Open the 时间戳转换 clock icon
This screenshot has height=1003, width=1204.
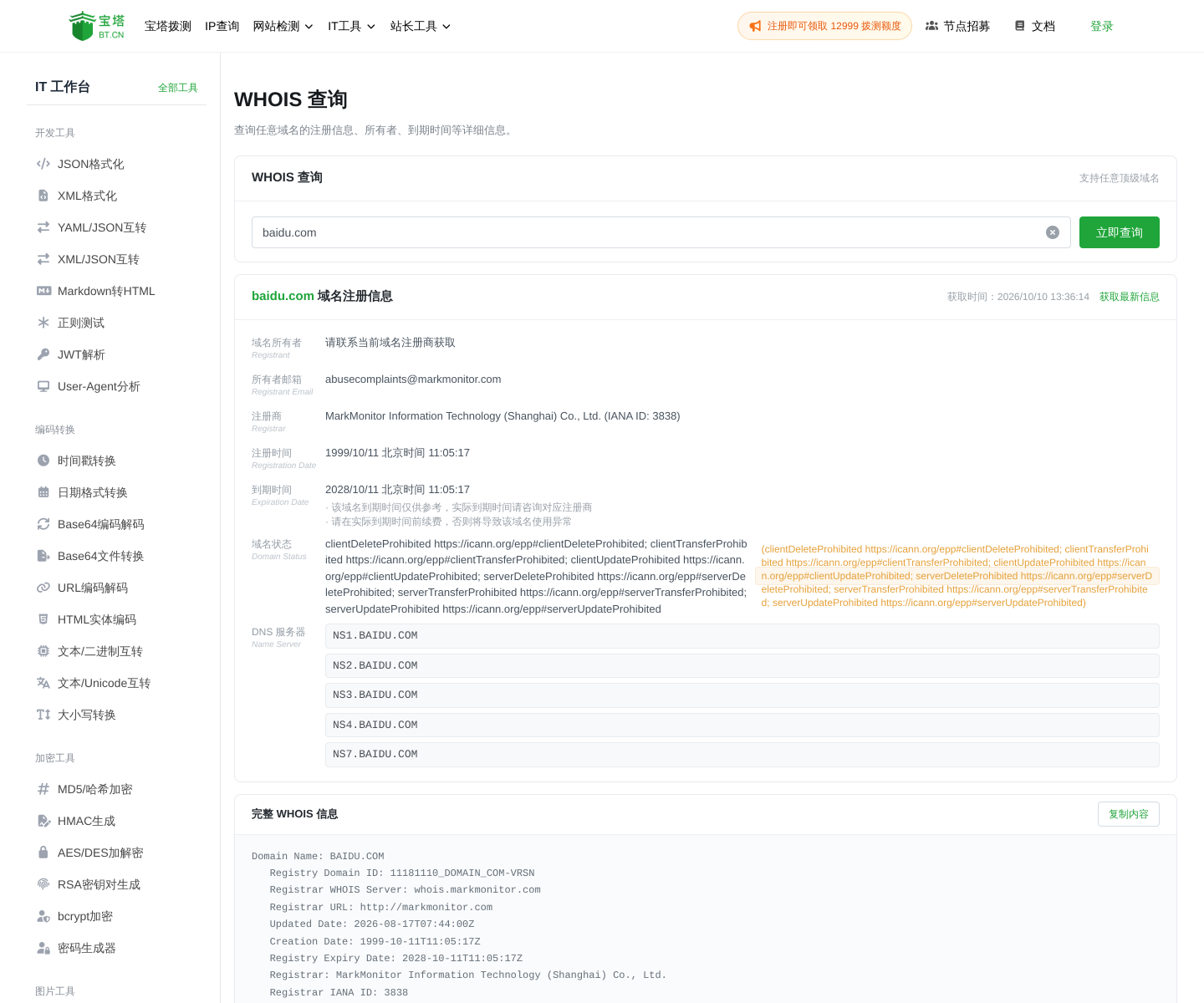[x=43, y=461]
